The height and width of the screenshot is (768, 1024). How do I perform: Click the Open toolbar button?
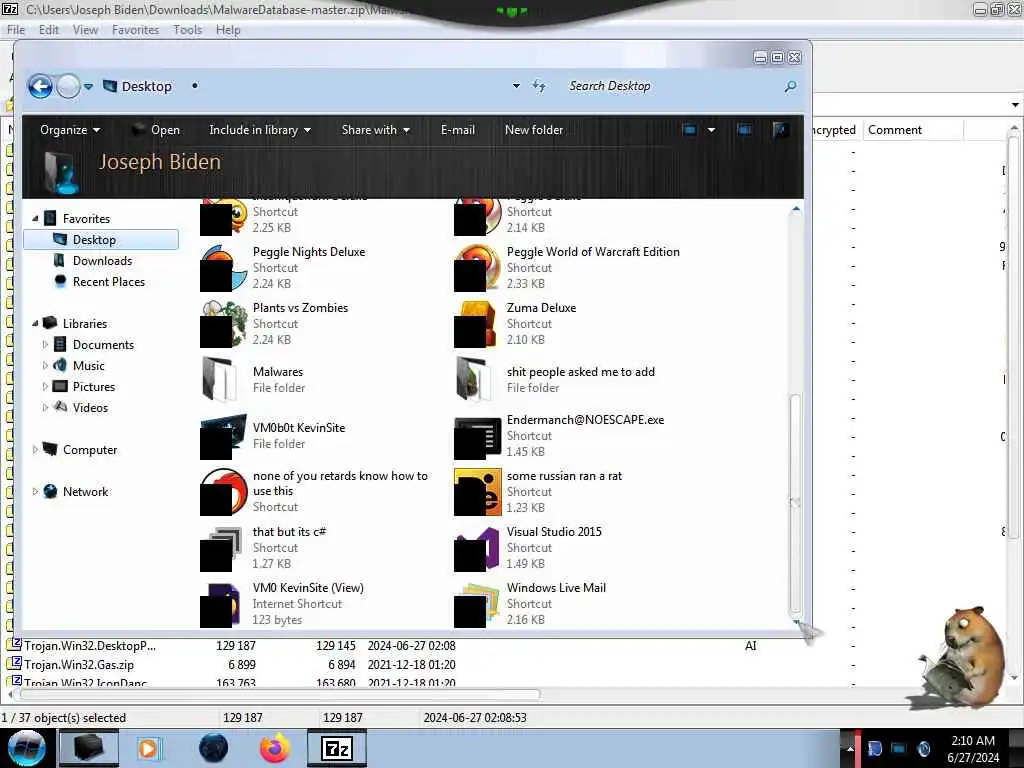click(x=156, y=130)
